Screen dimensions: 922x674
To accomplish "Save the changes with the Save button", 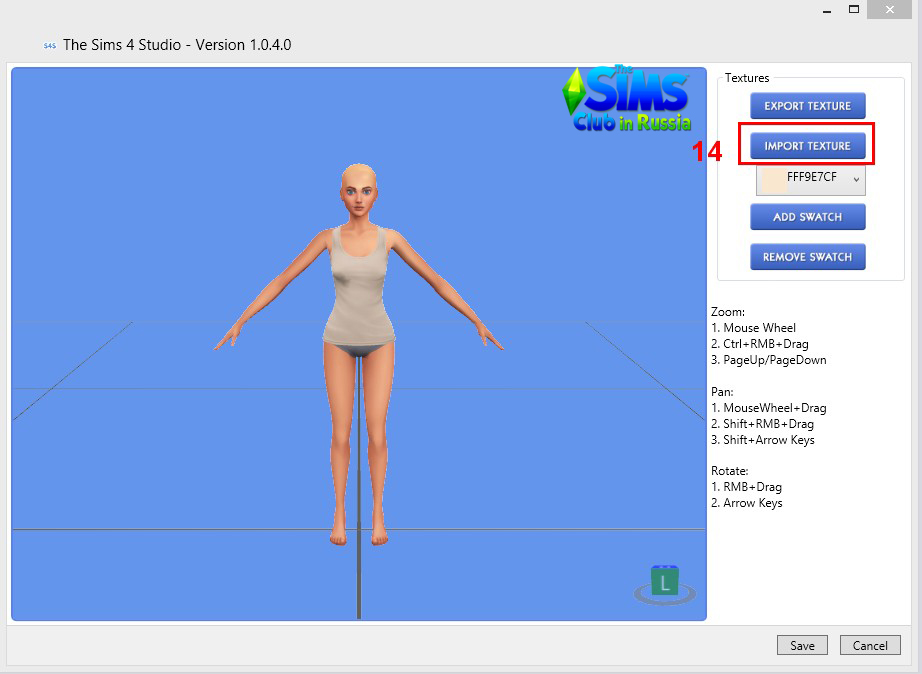I will tap(802, 646).
